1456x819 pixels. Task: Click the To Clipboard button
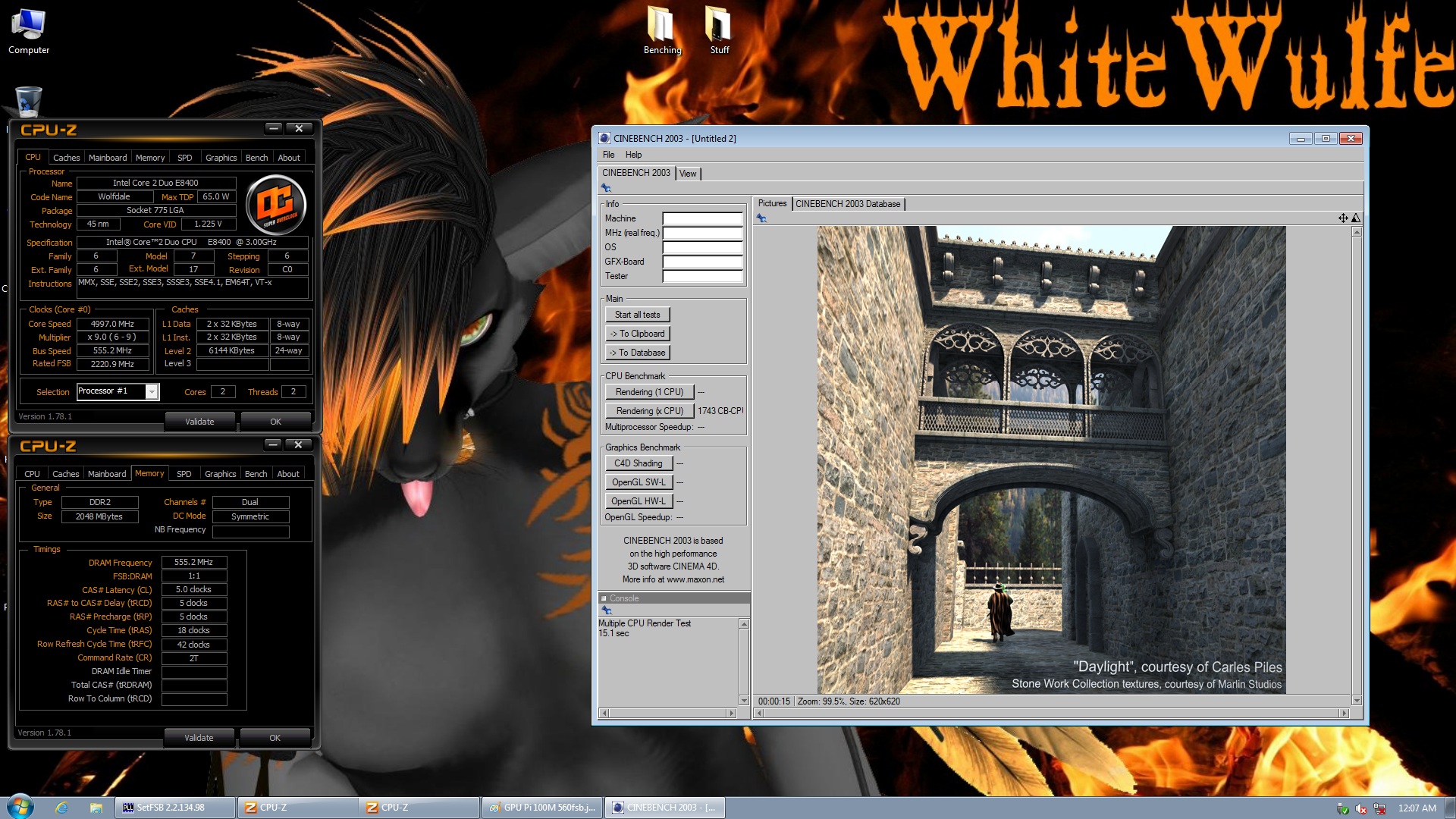coord(637,334)
